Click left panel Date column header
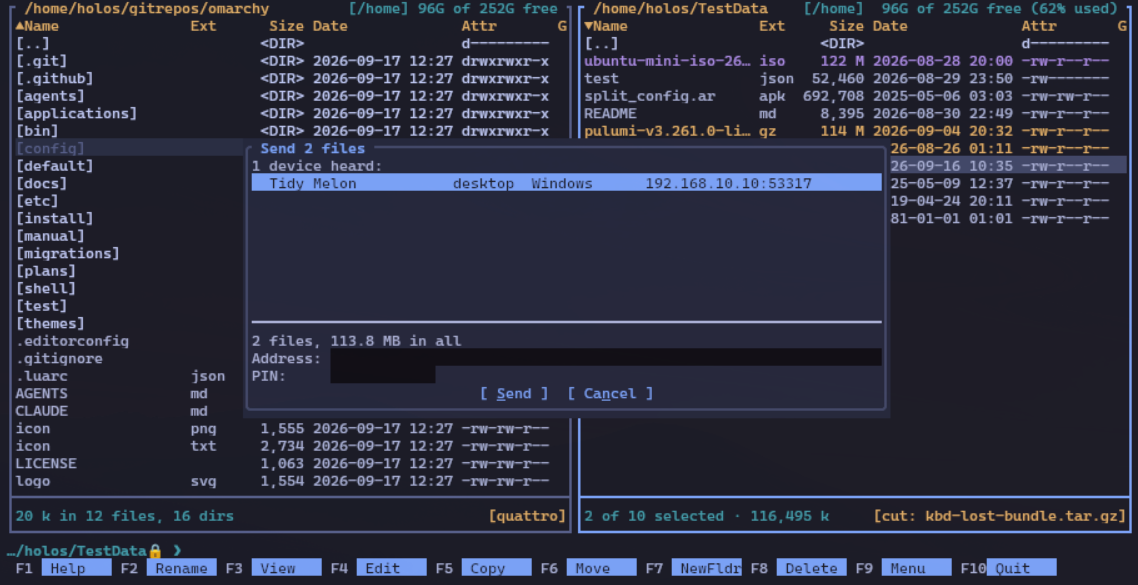This screenshot has width=1138, height=585. click(x=330, y=26)
